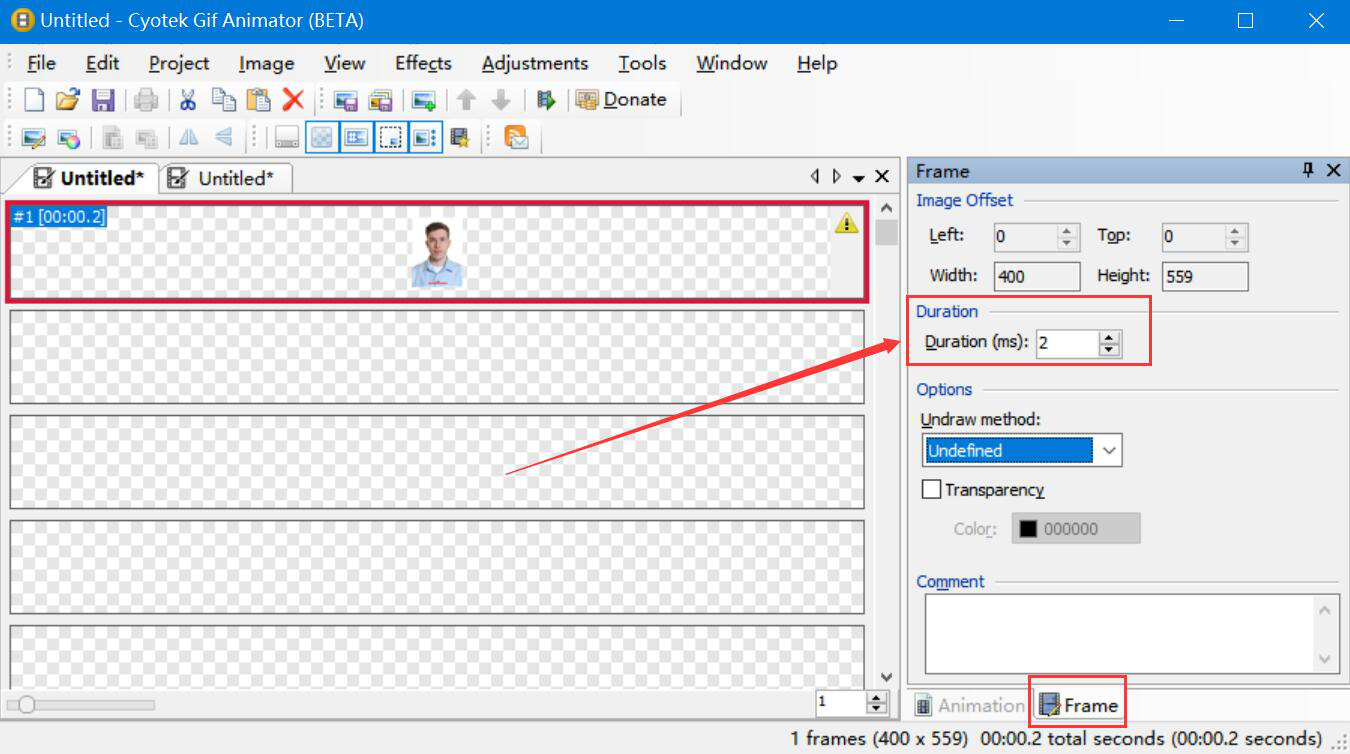This screenshot has height=754, width=1350.
Task: Click the flip vertical triangles icon
Action: (223, 138)
